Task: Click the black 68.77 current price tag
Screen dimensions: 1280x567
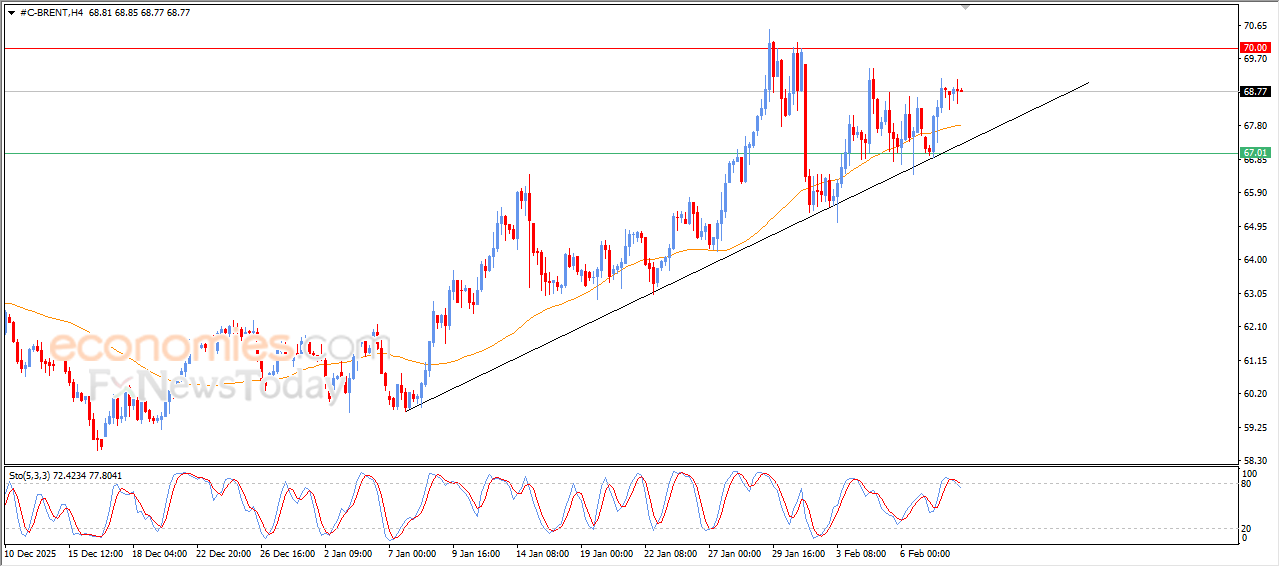Action: click(1254, 92)
